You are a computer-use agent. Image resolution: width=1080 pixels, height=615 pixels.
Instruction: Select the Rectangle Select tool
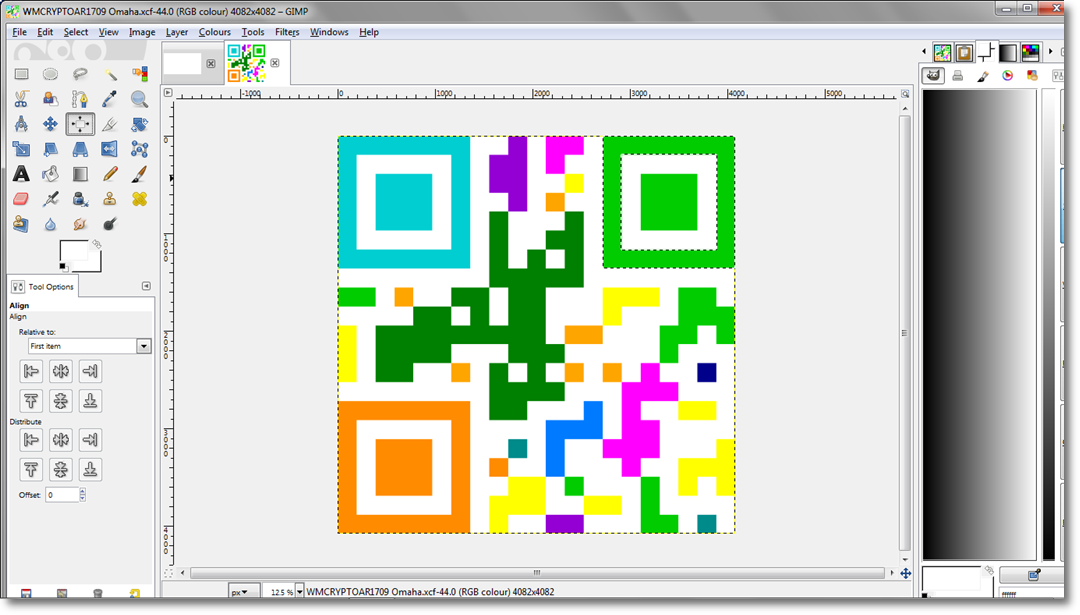click(21, 74)
